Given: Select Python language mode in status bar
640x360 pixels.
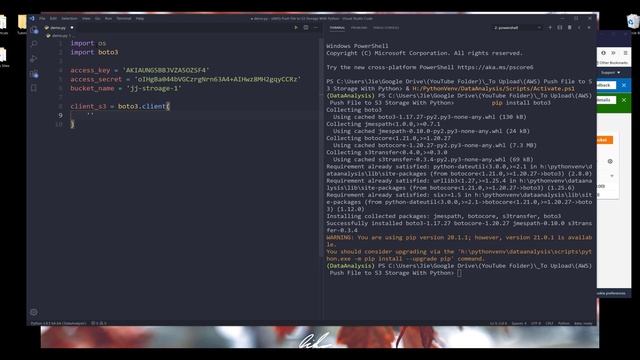Looking at the screenshot, I should [564, 323].
